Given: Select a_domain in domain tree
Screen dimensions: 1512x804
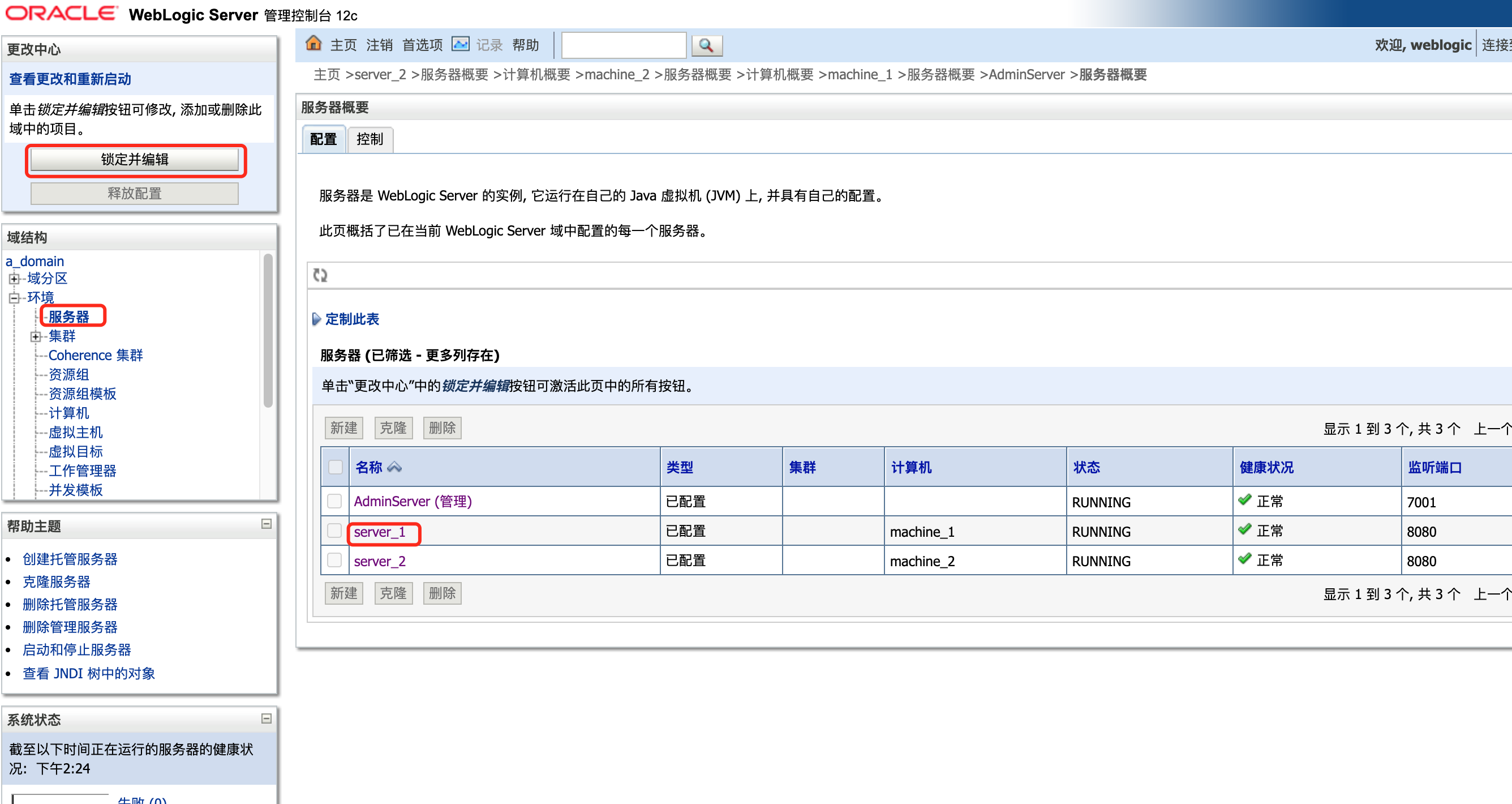Looking at the screenshot, I should pos(35,262).
